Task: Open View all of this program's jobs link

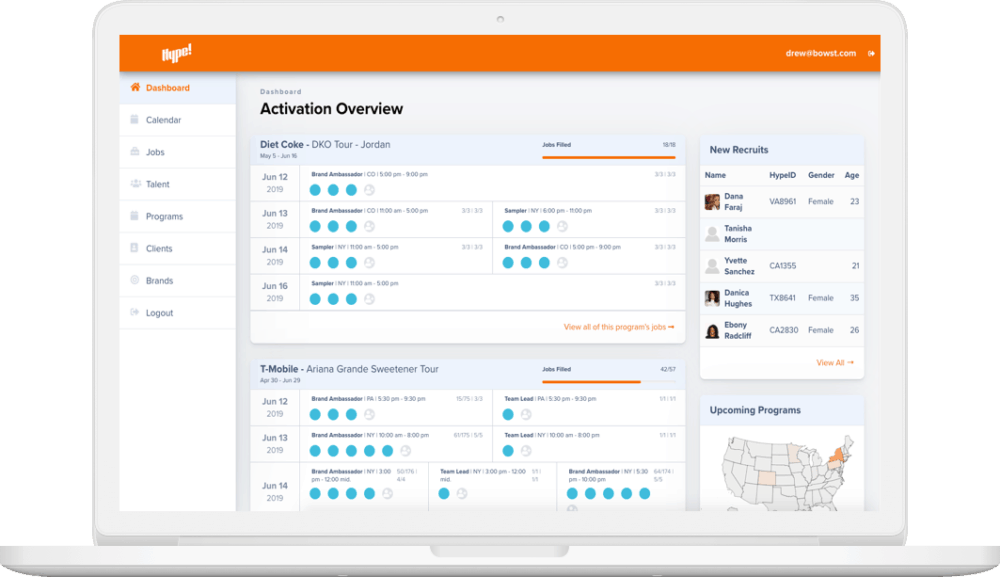Action: coord(619,327)
